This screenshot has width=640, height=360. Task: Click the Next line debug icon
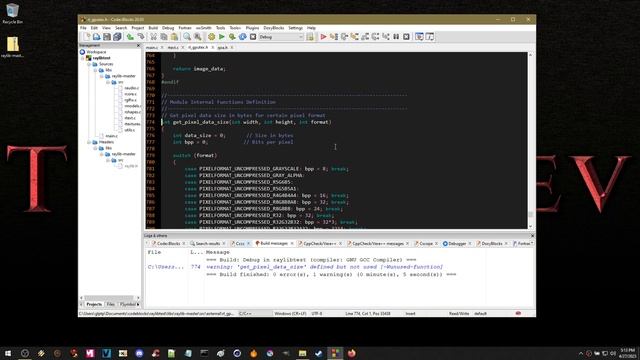344,37
